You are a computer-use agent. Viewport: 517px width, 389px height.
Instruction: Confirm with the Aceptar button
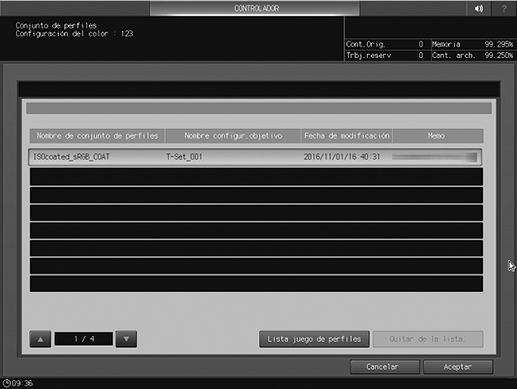tap(458, 367)
